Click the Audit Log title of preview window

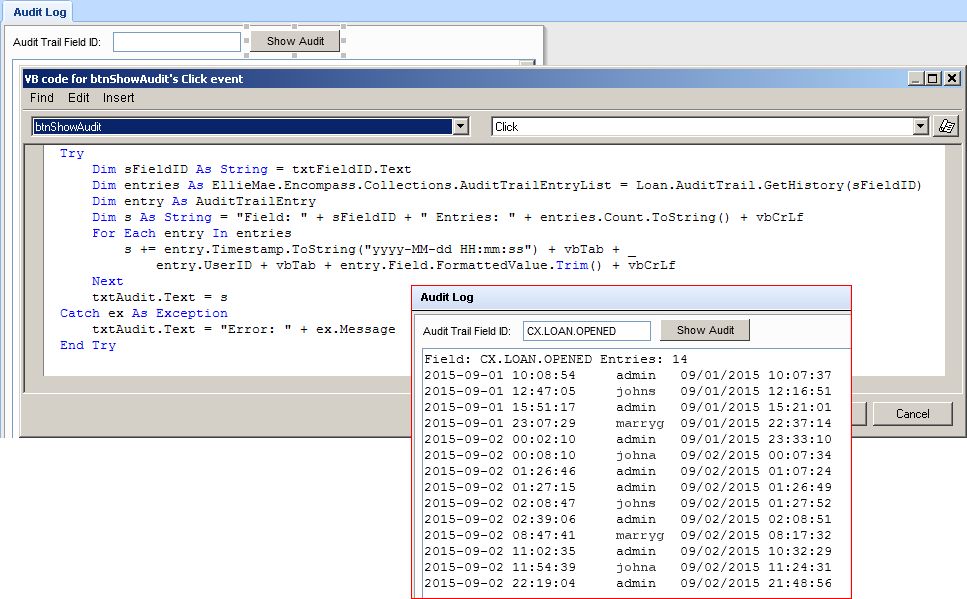tap(446, 297)
